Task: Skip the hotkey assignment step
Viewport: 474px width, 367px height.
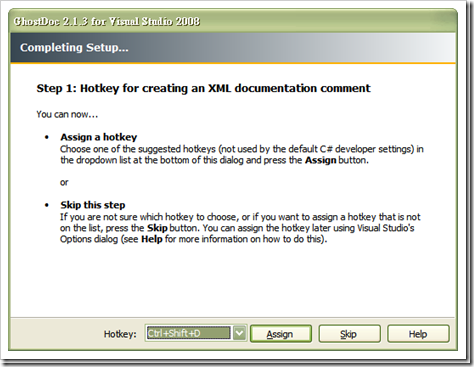Action: 349,334
